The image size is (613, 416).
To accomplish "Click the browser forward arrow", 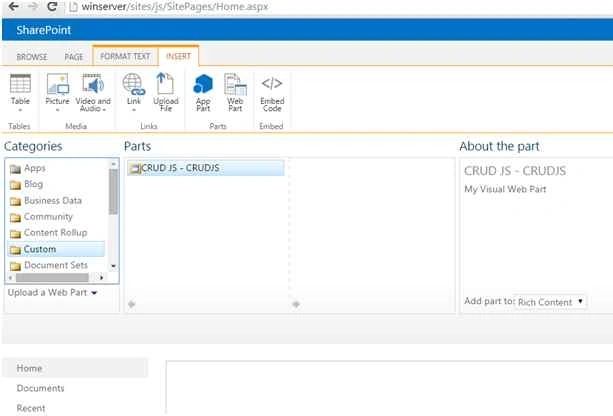I will click(33, 6).
